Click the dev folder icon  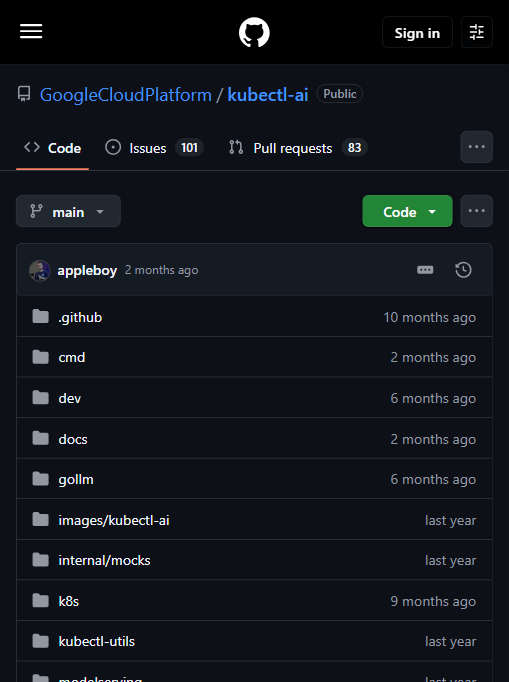pyautogui.click(x=40, y=398)
